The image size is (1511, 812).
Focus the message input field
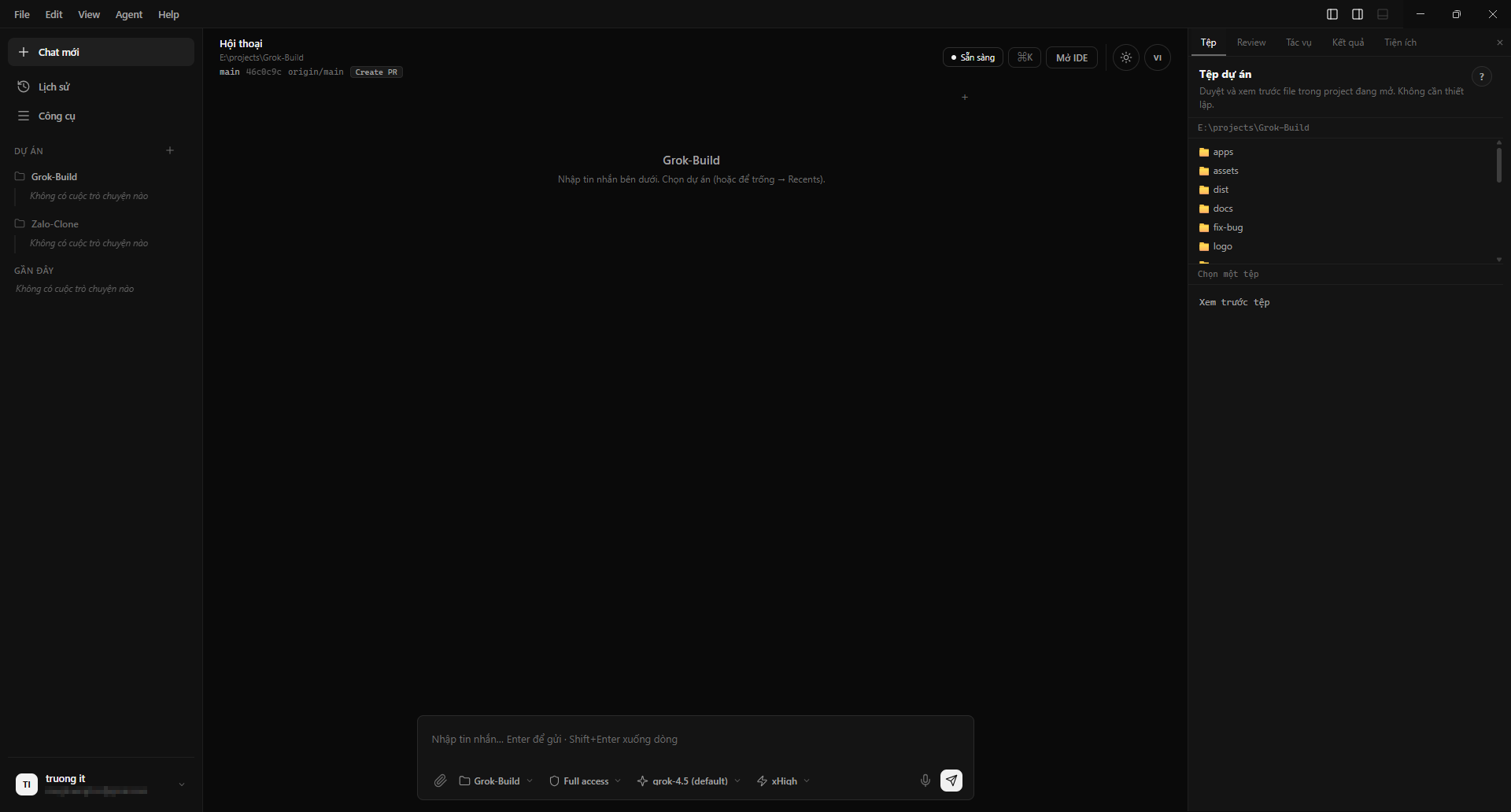tap(695, 739)
